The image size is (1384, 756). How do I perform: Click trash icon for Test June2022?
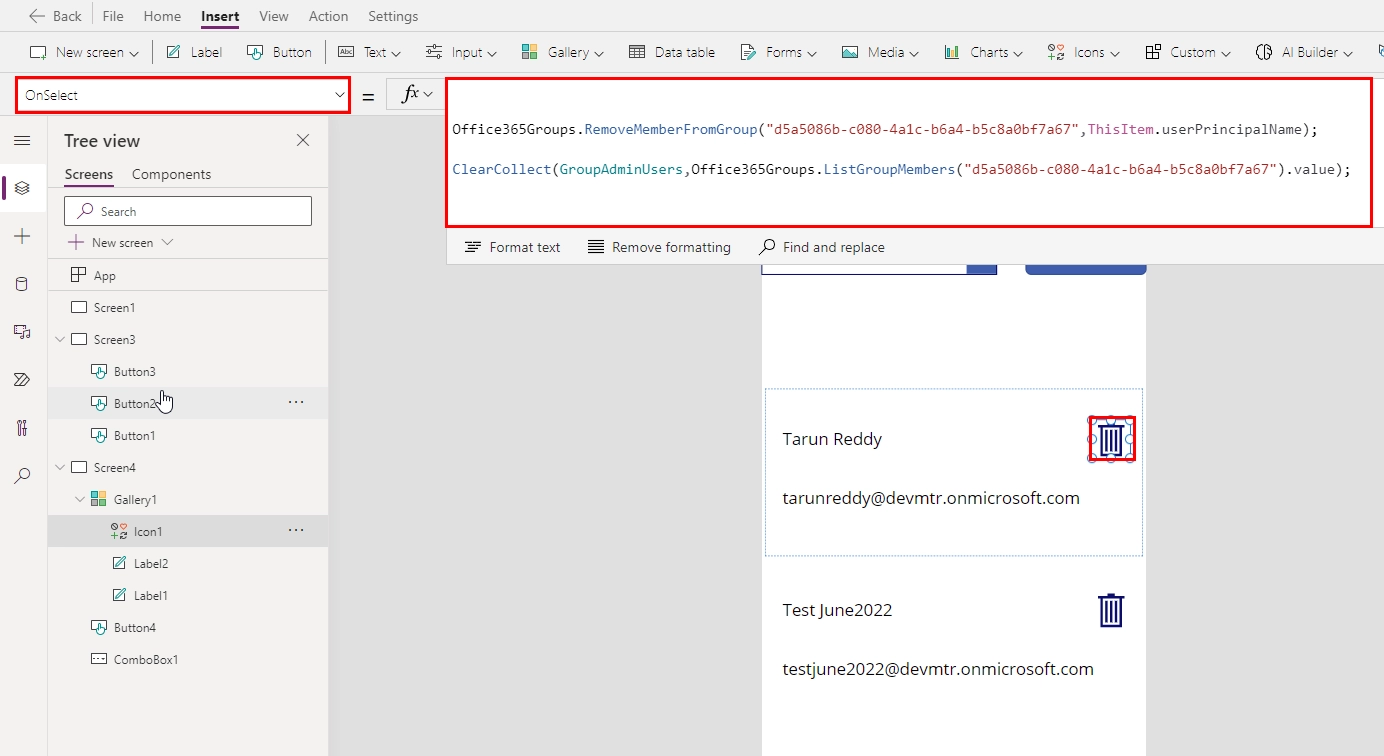(1111, 610)
